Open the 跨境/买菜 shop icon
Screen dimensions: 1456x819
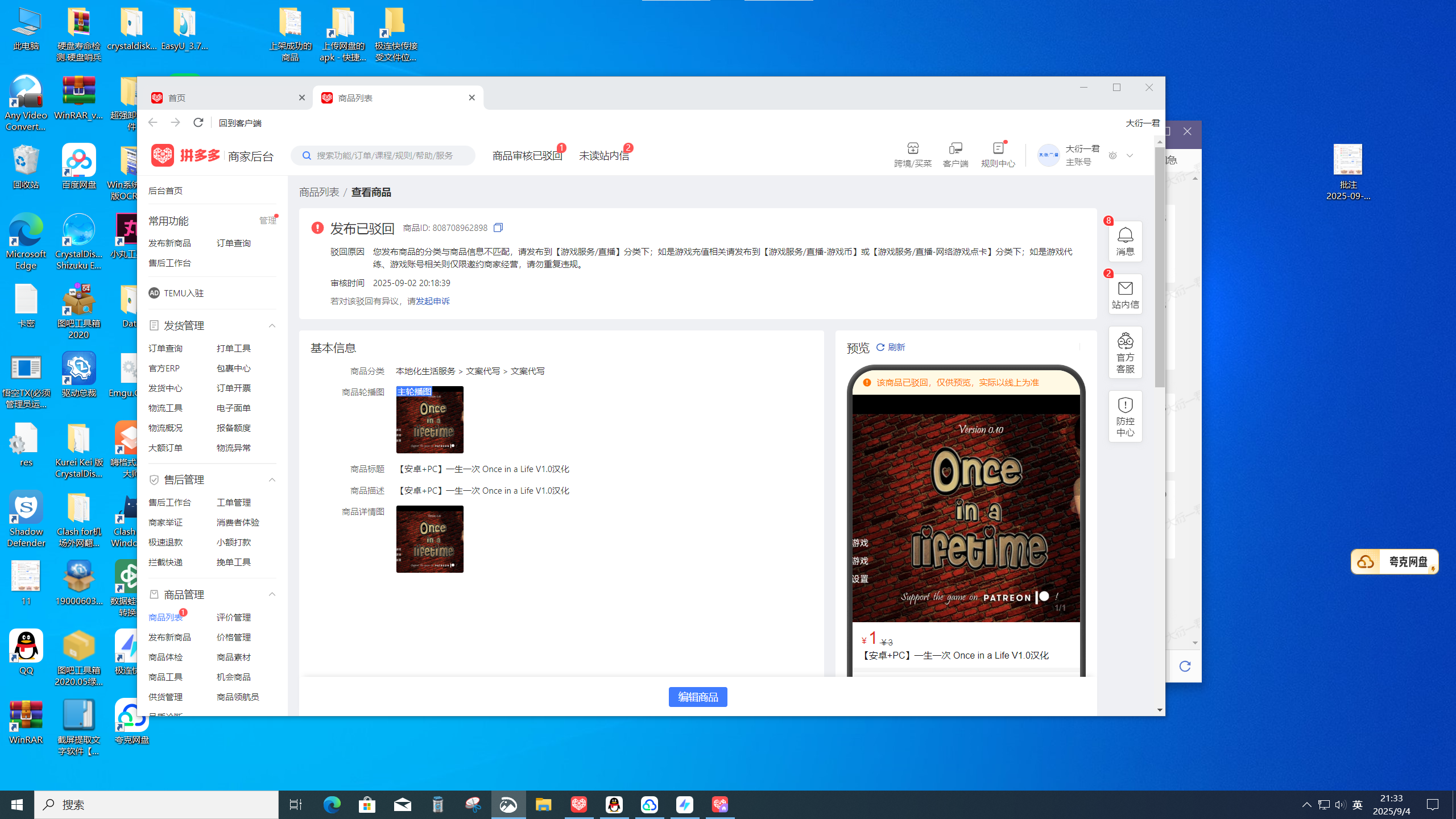click(x=913, y=148)
